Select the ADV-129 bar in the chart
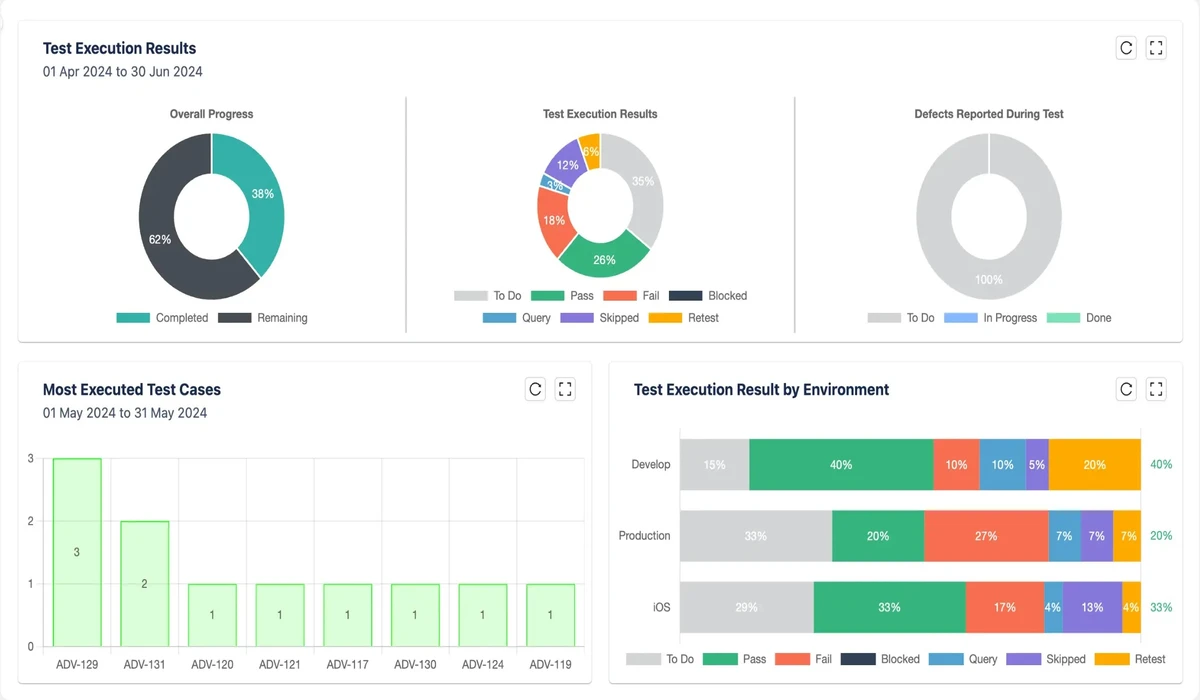The width and height of the screenshot is (1200, 700). (77, 552)
